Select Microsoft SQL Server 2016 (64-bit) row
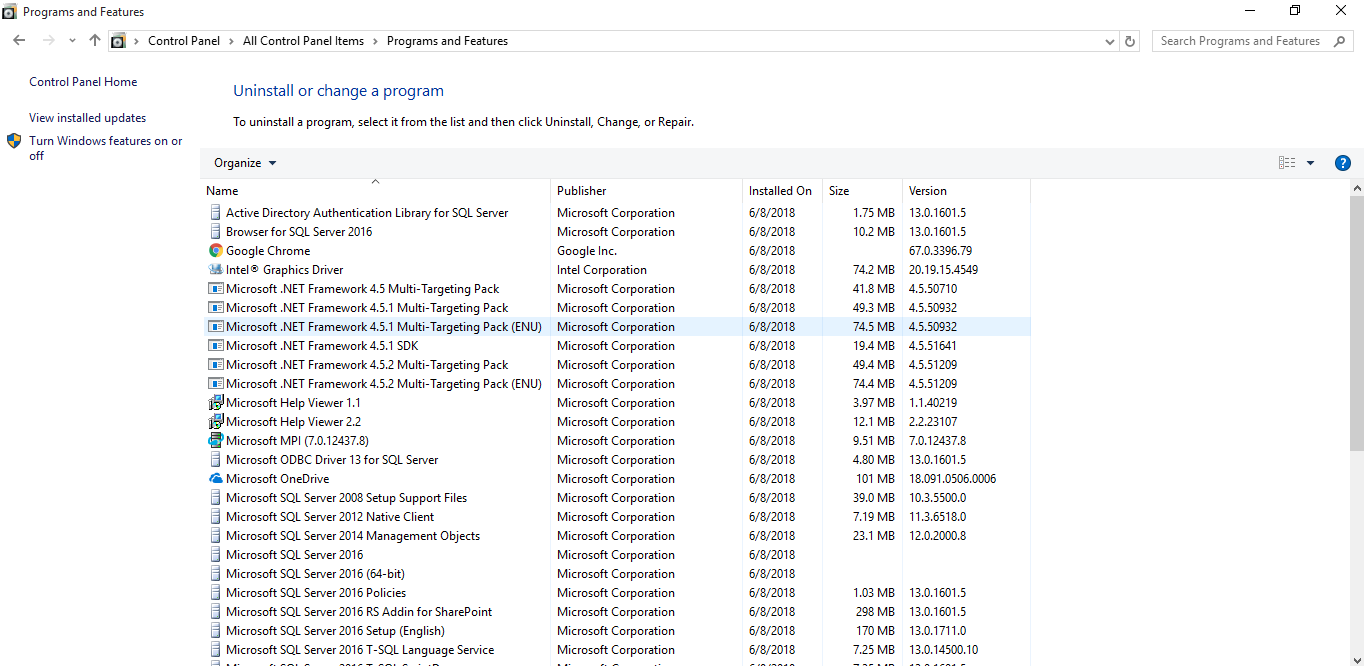Viewport: 1364px width, 666px height. [x=616, y=574]
